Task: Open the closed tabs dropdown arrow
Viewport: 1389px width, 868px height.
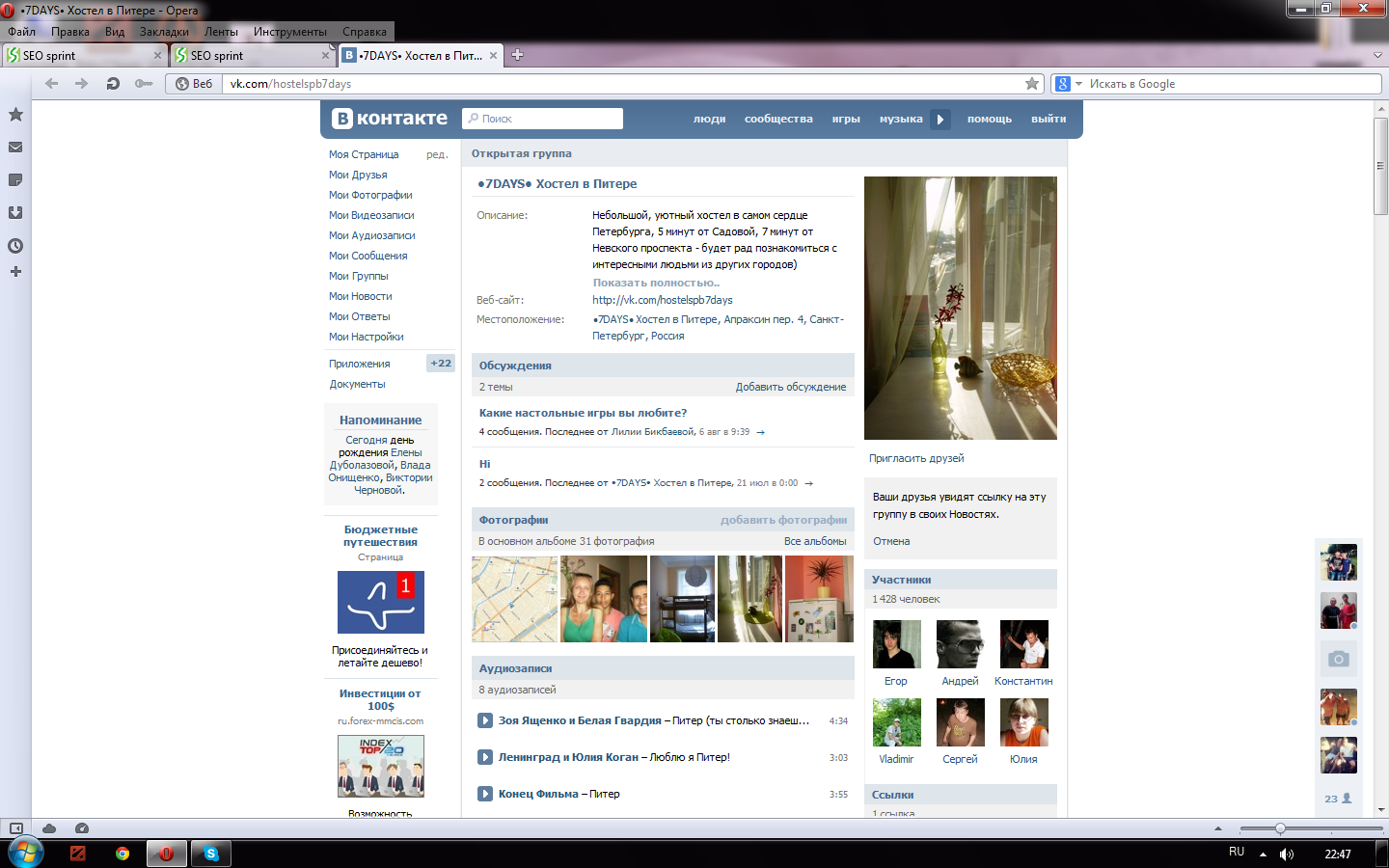Action: (1377, 55)
